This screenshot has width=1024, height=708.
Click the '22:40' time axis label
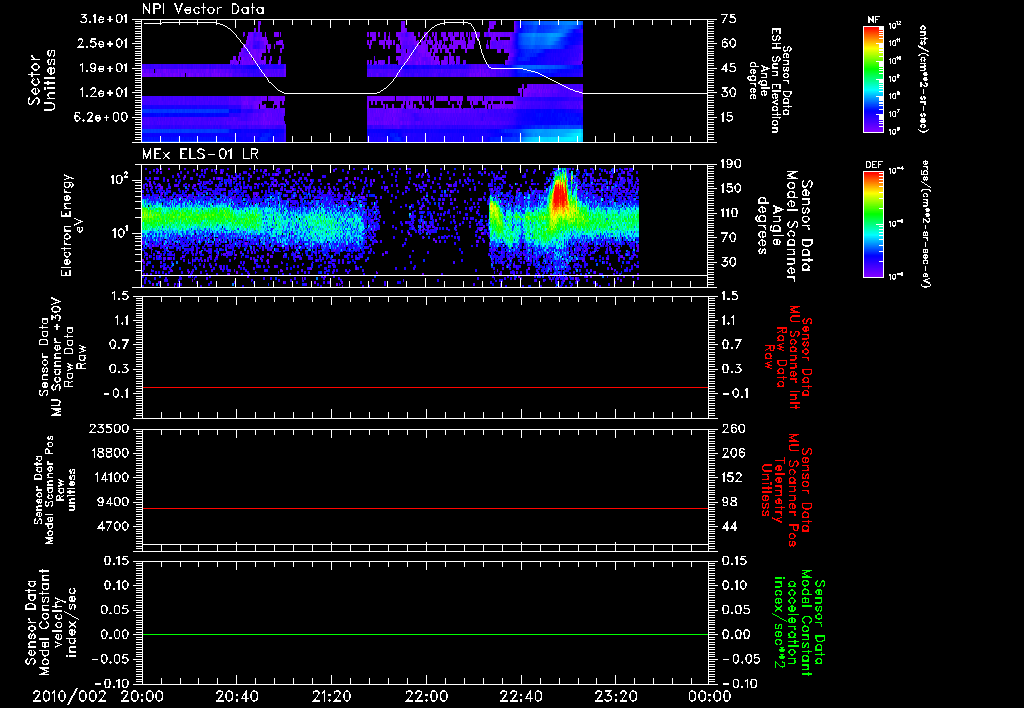coord(520,696)
